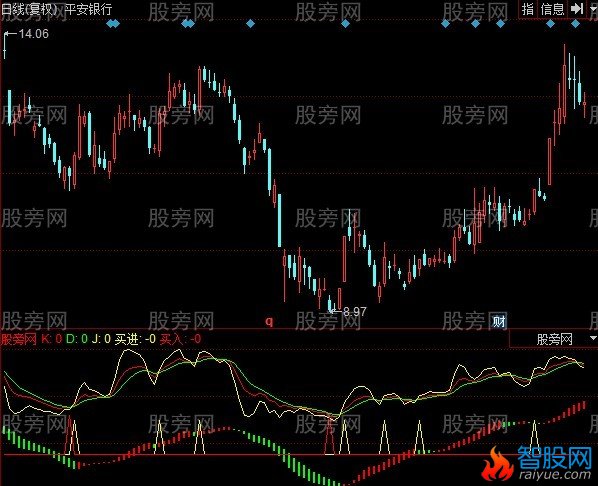Click the 买进: -0 indicator value
Image resolution: width=598 pixels, height=486 pixels.
pyautogui.click(x=135, y=339)
